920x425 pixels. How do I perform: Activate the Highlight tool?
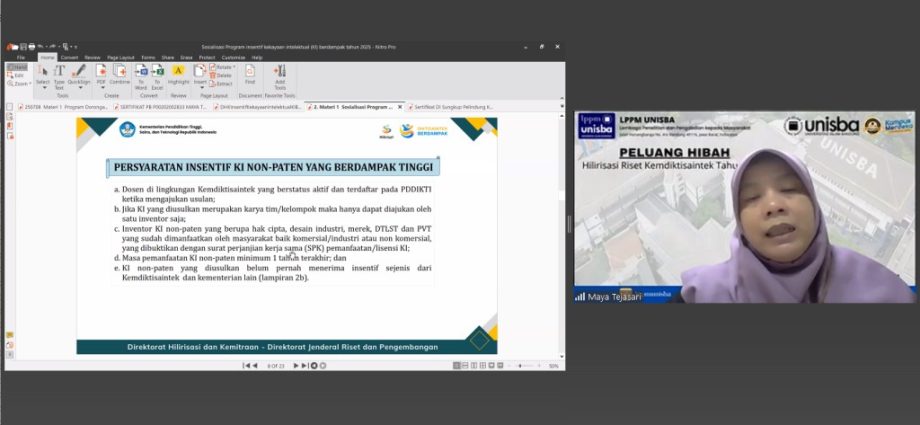(178, 74)
